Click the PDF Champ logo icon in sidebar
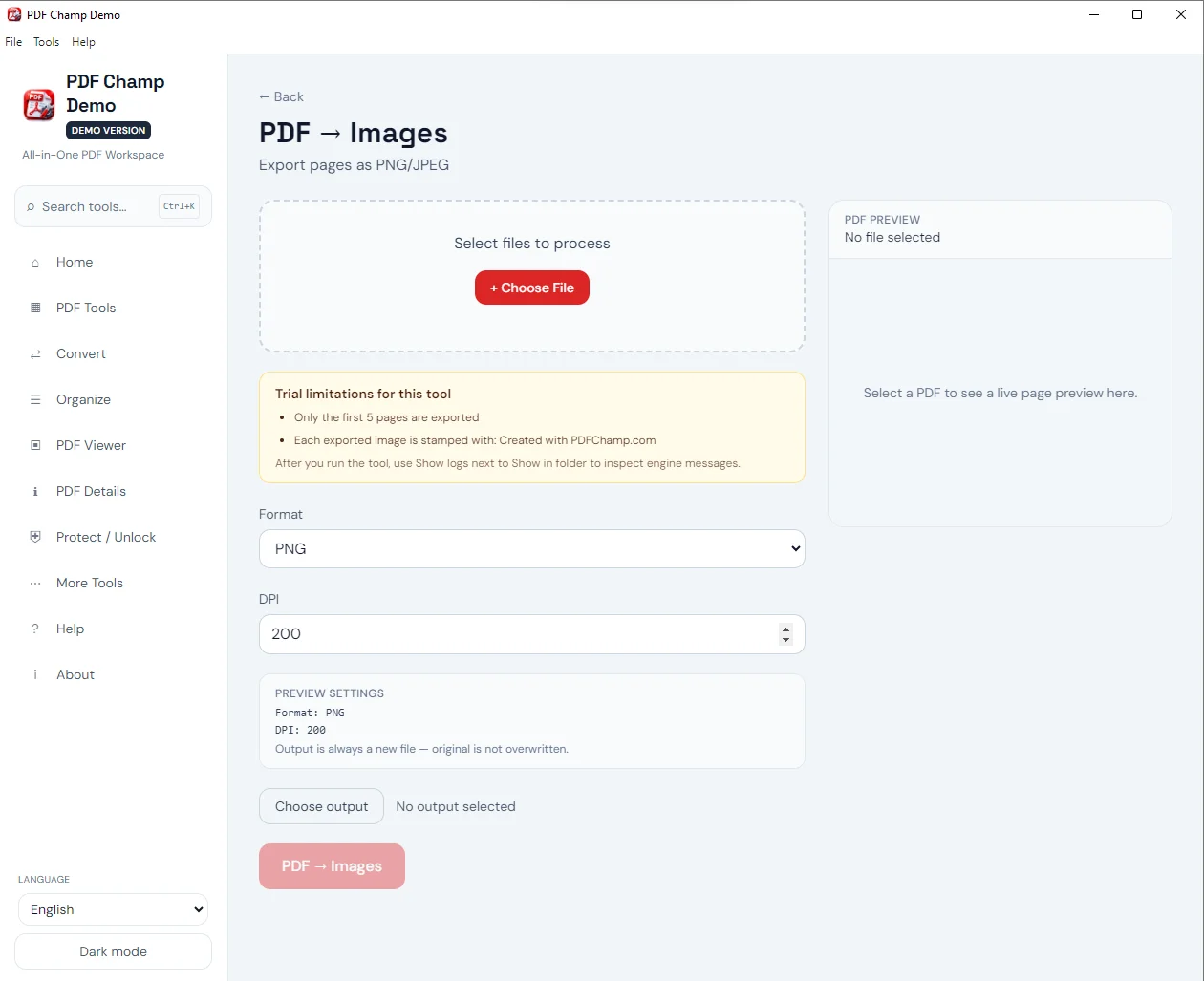The height and width of the screenshot is (981, 1204). [x=39, y=105]
